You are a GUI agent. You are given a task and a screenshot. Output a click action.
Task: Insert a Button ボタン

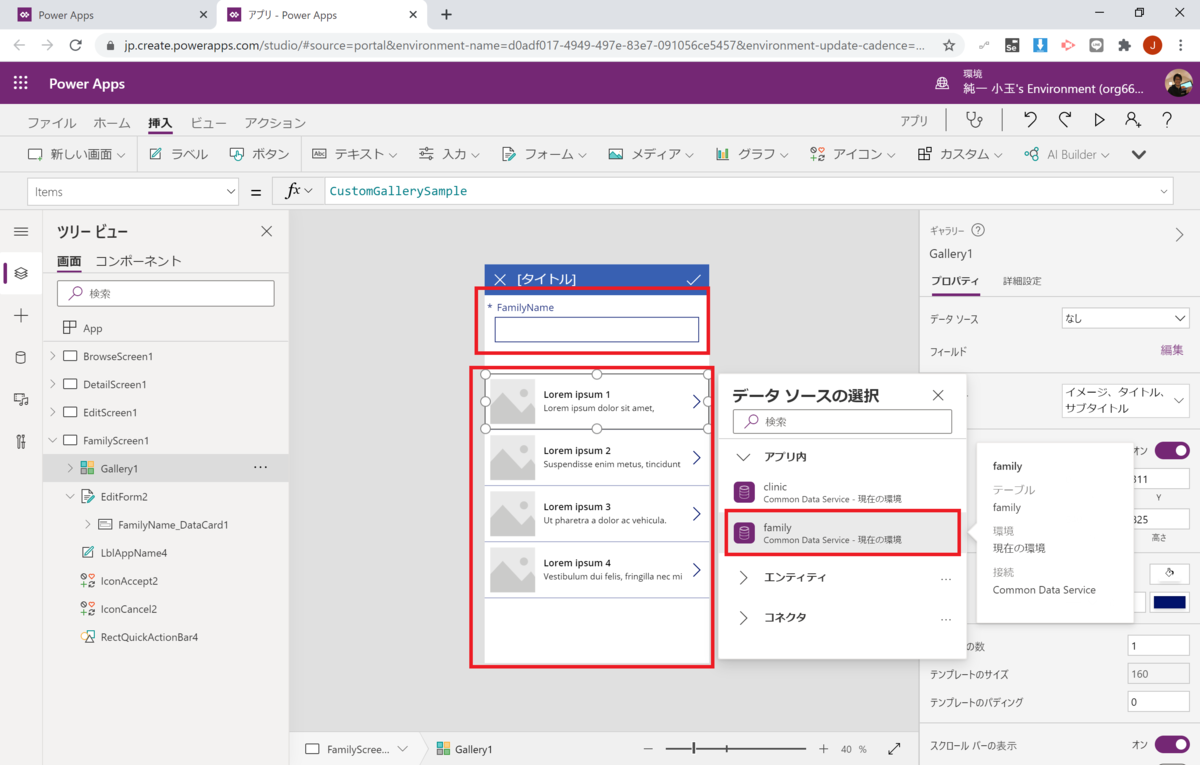click(x=259, y=154)
